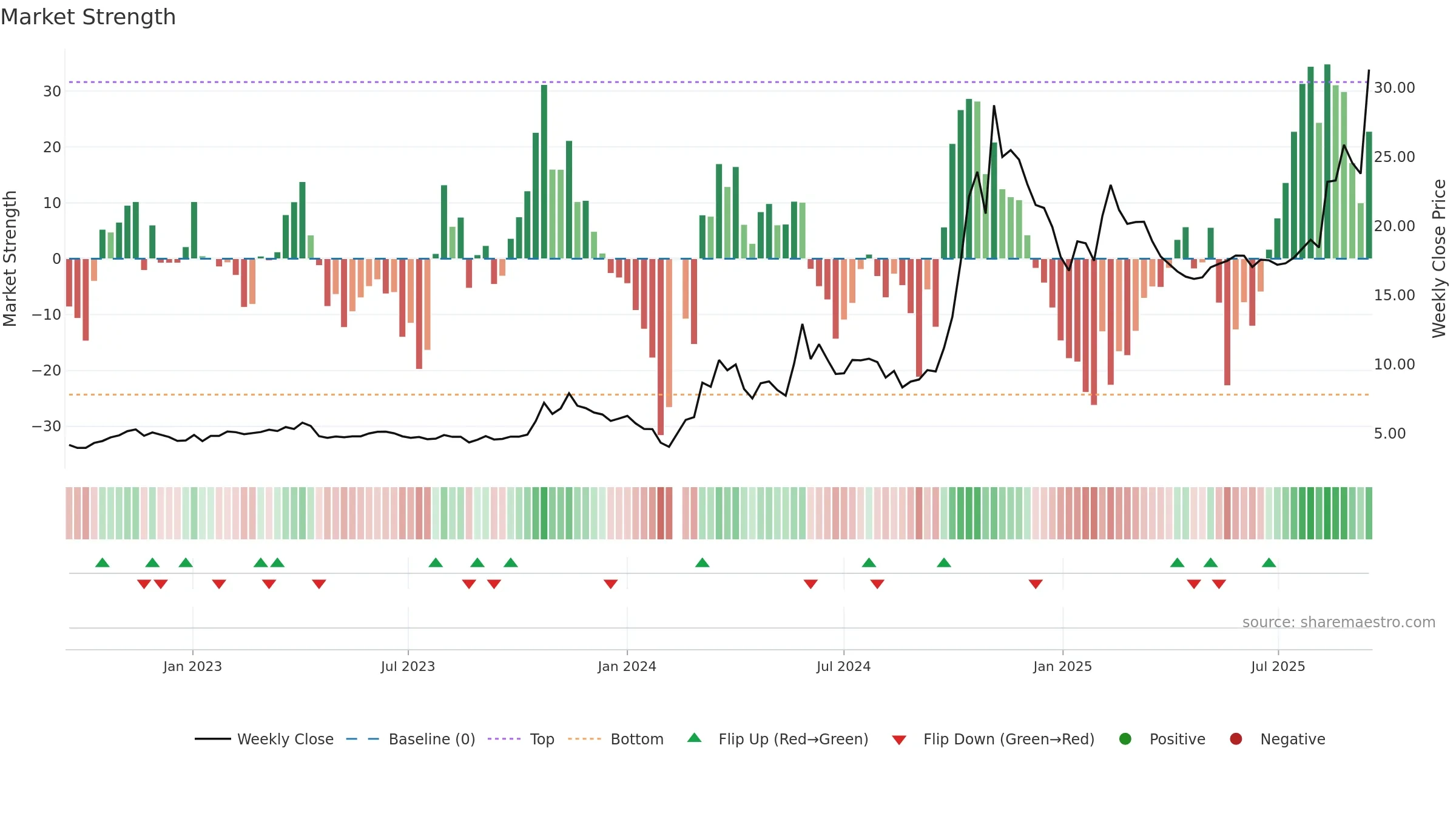Select the Flip Down (Green→Red) legend label
The width and height of the screenshot is (1456, 819).
[1009, 739]
